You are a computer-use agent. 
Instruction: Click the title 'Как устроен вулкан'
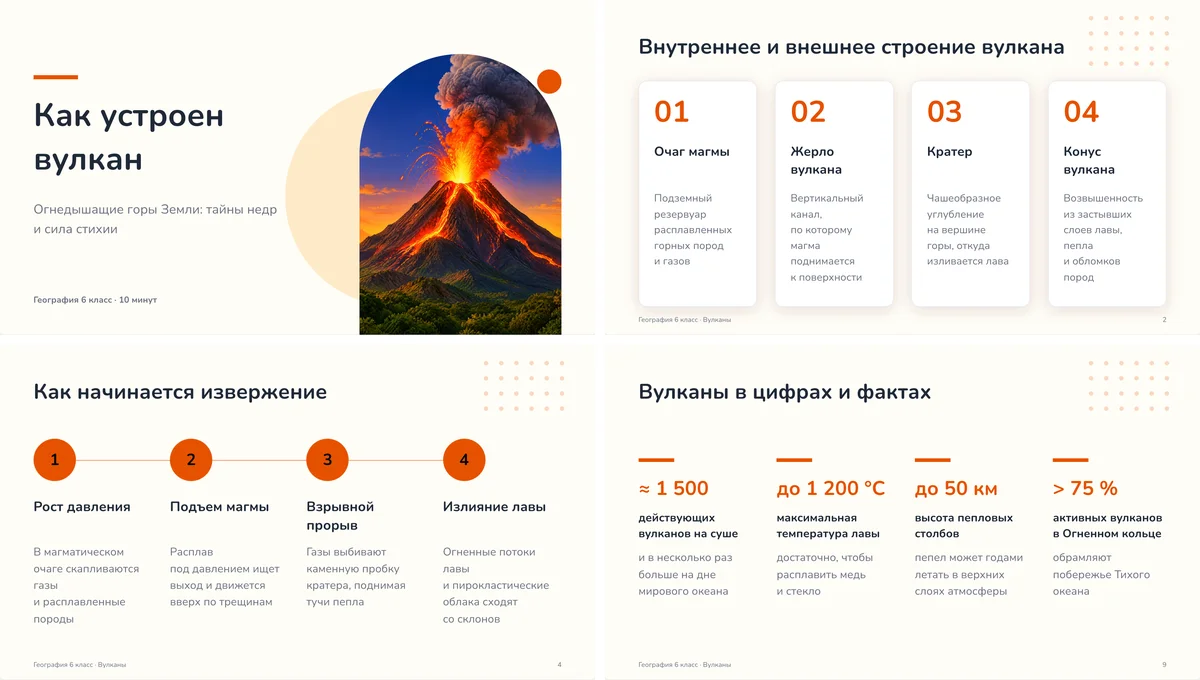tap(129, 137)
